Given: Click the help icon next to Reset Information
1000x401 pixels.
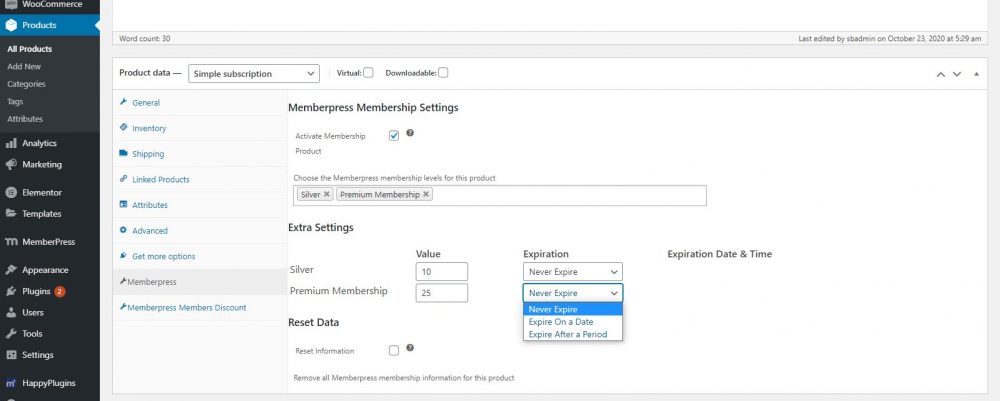Looking at the screenshot, I should tap(411, 348).
